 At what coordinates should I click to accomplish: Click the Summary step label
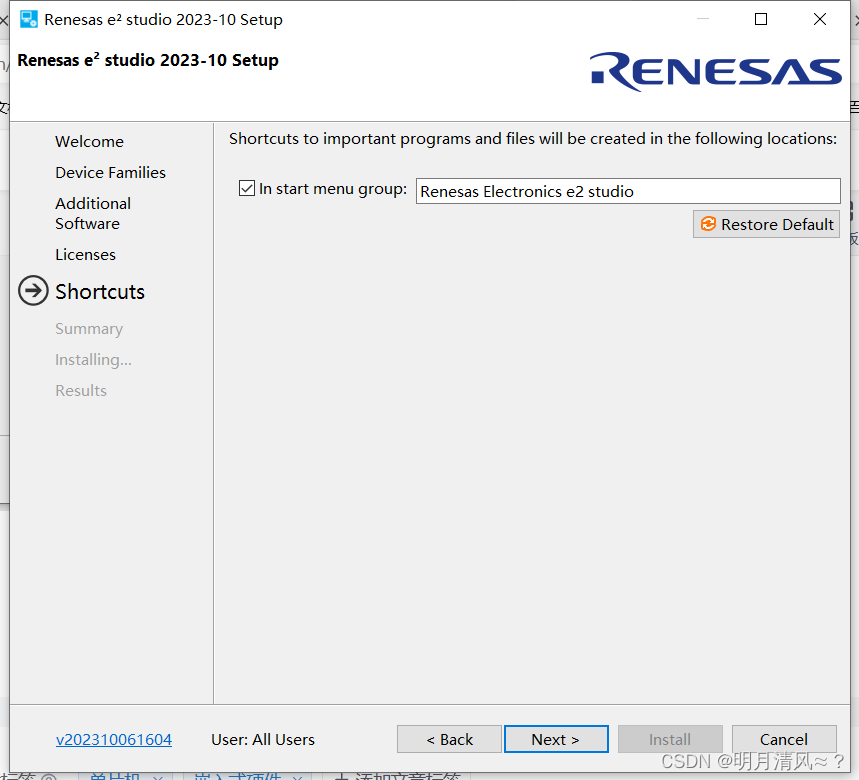pos(89,329)
